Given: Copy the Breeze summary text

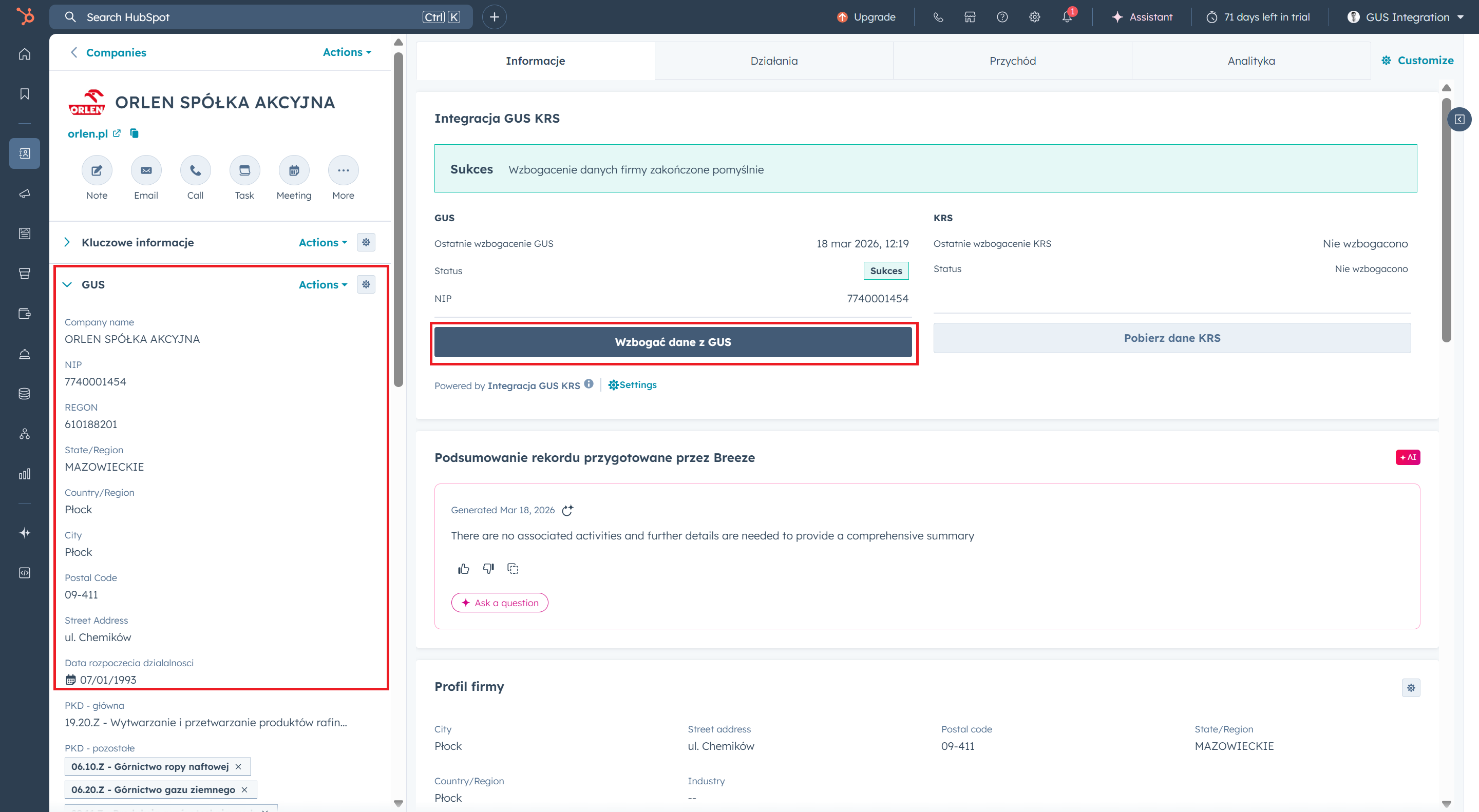Looking at the screenshot, I should (x=513, y=569).
